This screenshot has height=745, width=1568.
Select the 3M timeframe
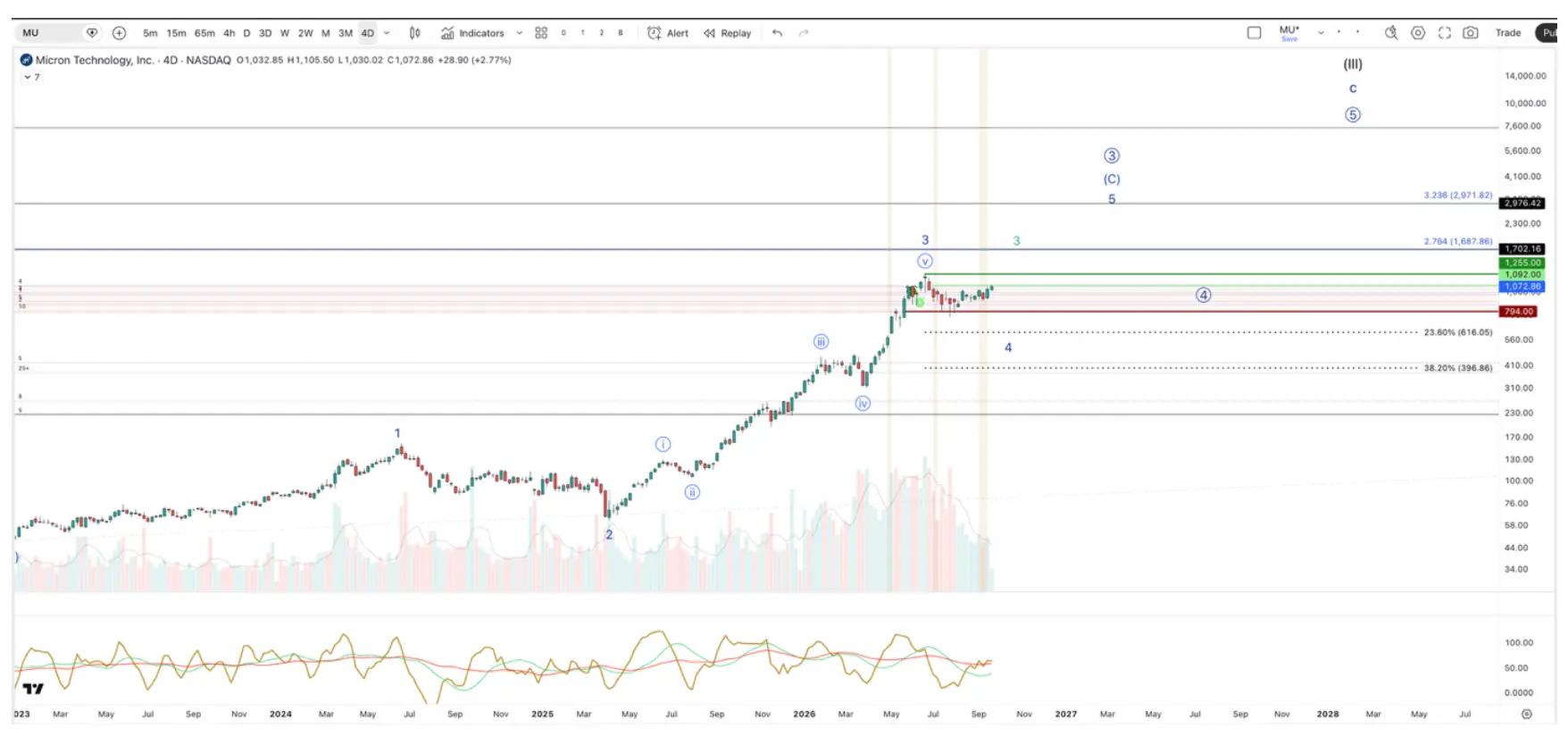click(x=346, y=33)
